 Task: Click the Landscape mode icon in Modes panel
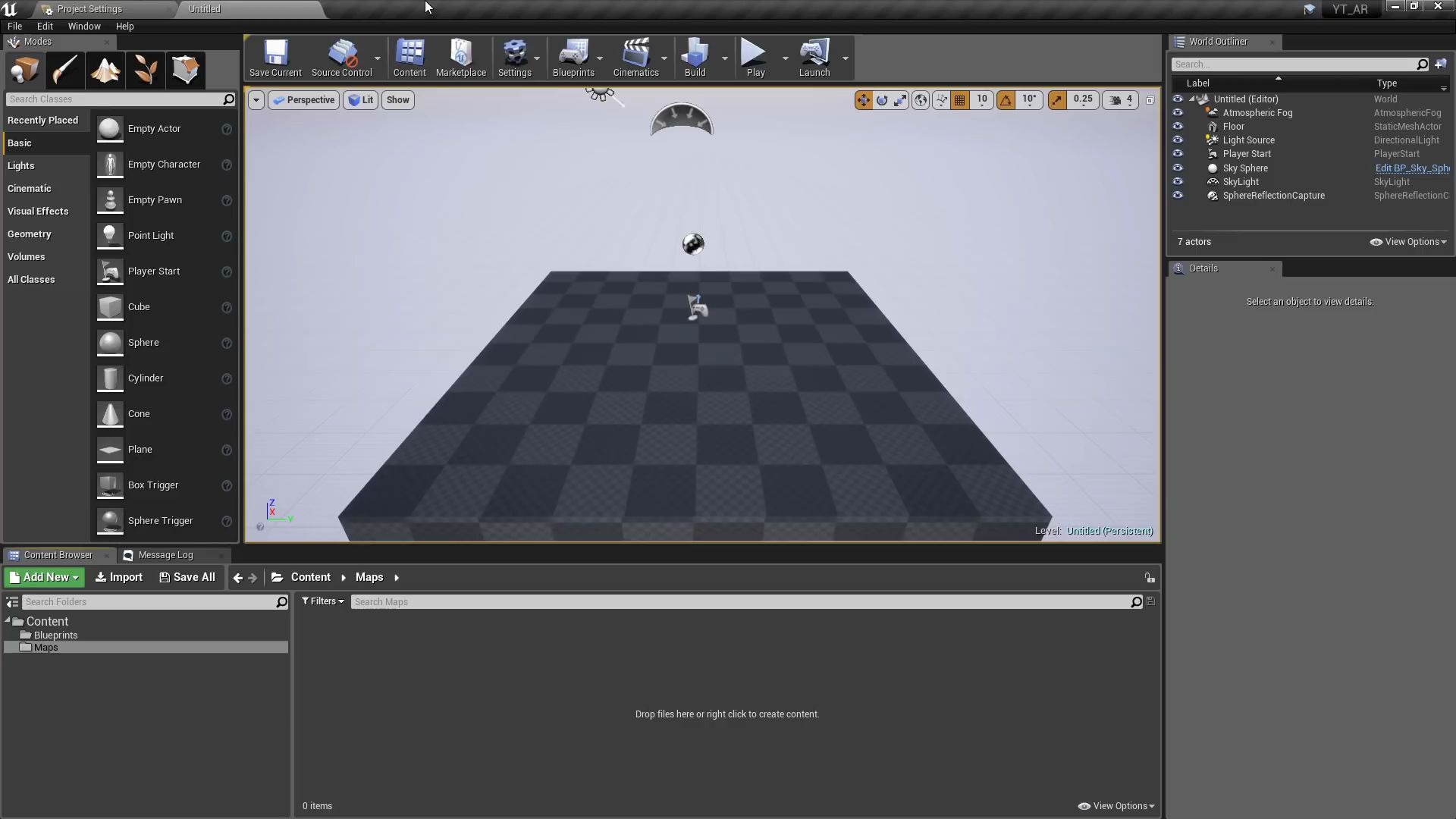(x=105, y=70)
